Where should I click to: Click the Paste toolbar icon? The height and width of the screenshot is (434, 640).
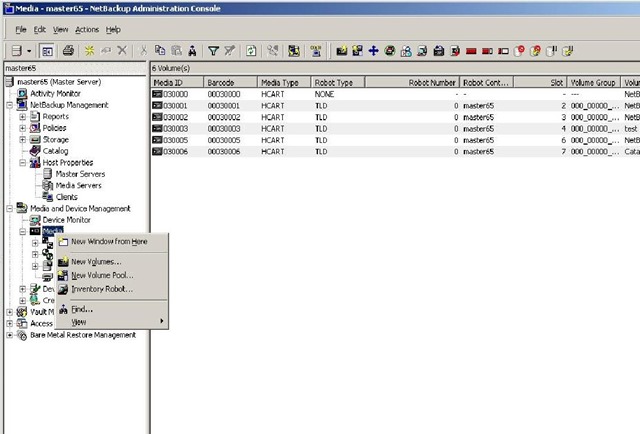pos(176,51)
